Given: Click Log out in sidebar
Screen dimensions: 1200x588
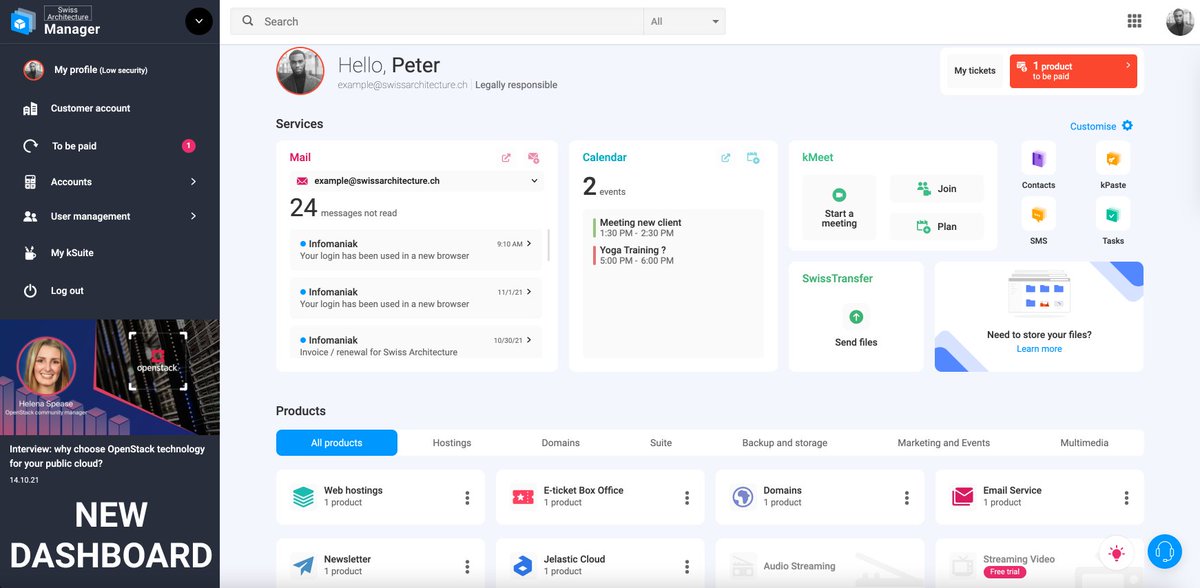Looking at the screenshot, I should click(67, 291).
